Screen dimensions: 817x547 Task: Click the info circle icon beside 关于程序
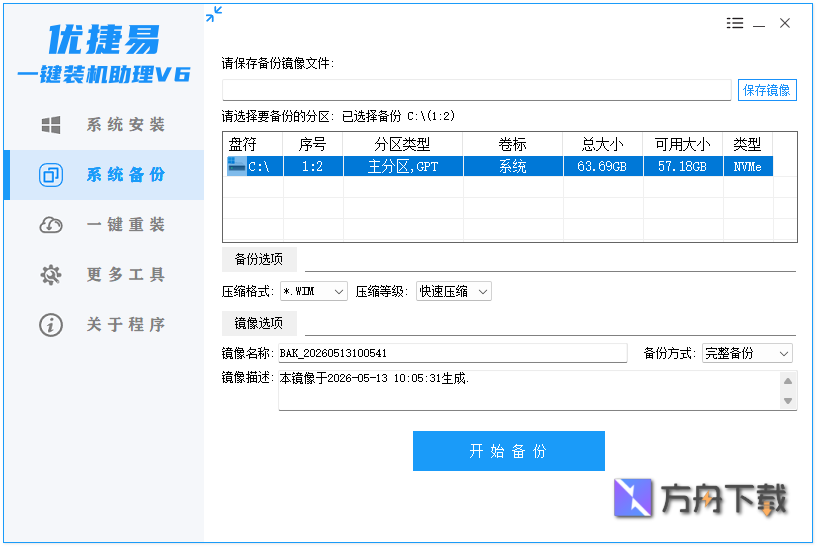click(x=51, y=325)
